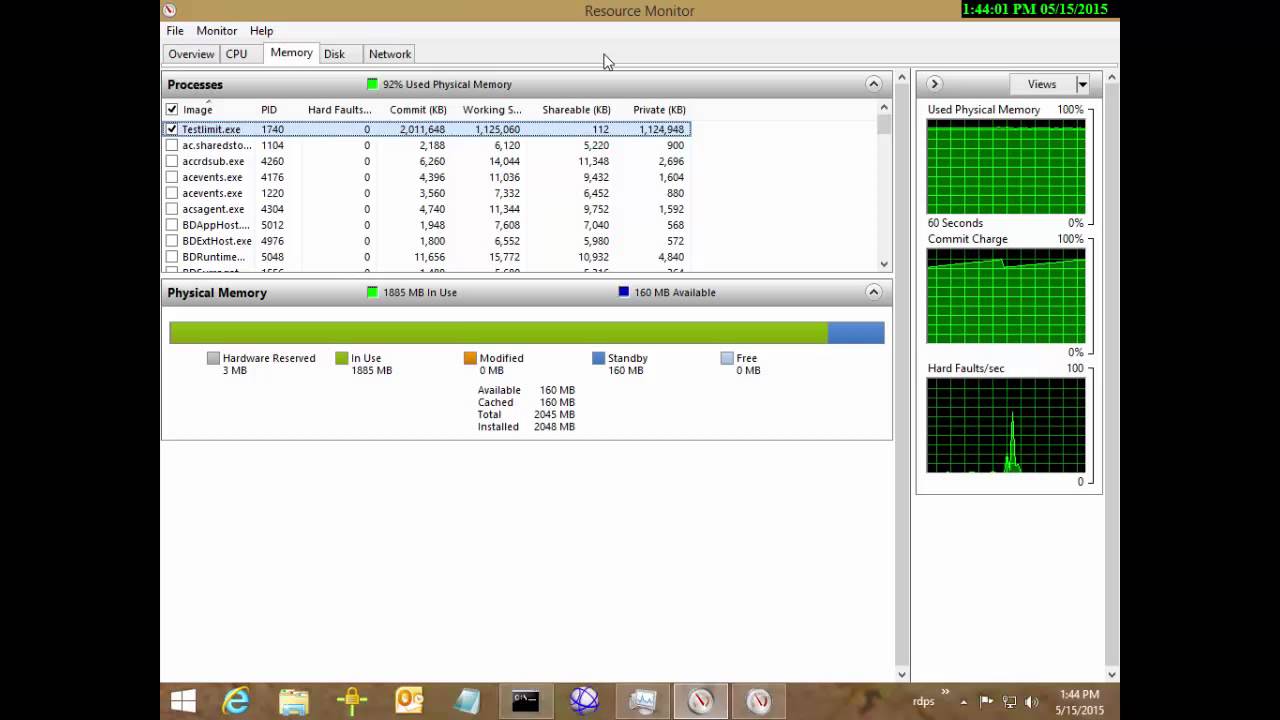Click the Resource Monitor title bar icon
Viewport: 1280px width, 720px height.
pos(169,10)
